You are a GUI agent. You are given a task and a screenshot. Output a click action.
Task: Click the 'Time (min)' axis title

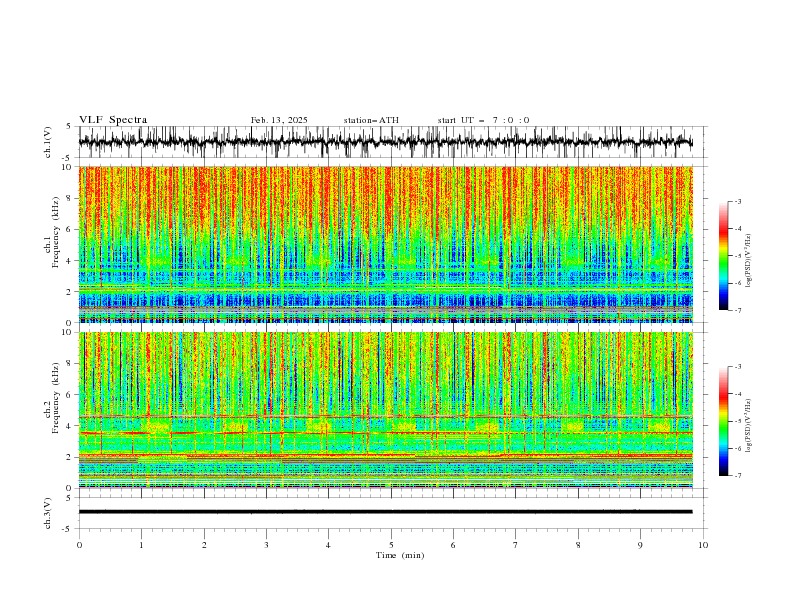tap(400, 555)
